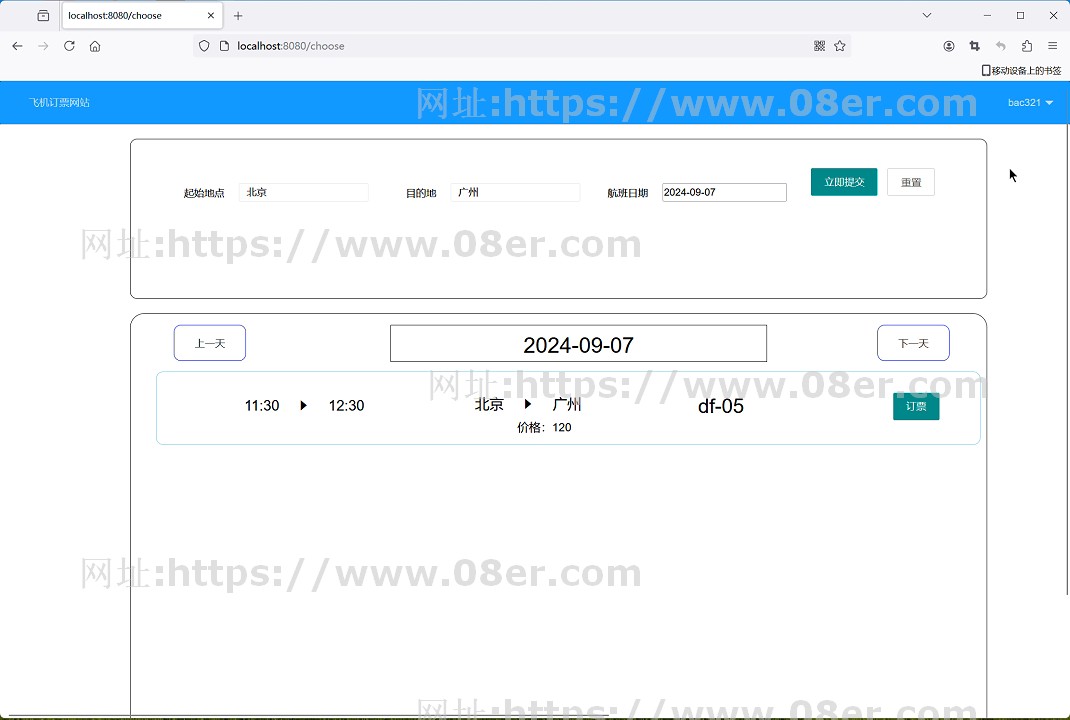The width and height of the screenshot is (1070, 720).
Task: Open the mobile device bookmarks folder
Action: [1021, 70]
